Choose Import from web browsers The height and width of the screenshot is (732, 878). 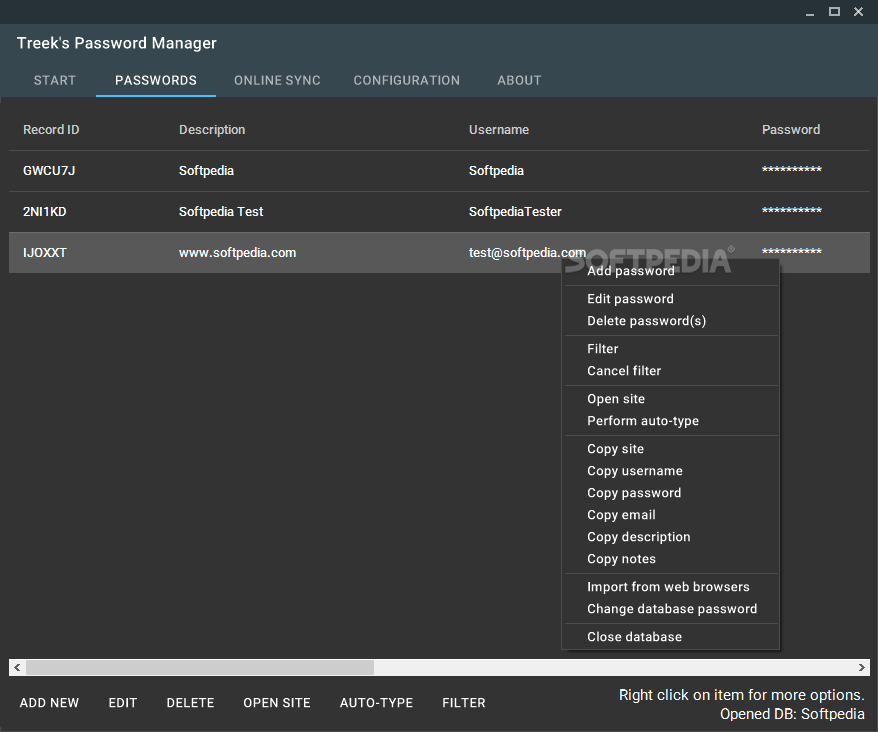point(670,587)
